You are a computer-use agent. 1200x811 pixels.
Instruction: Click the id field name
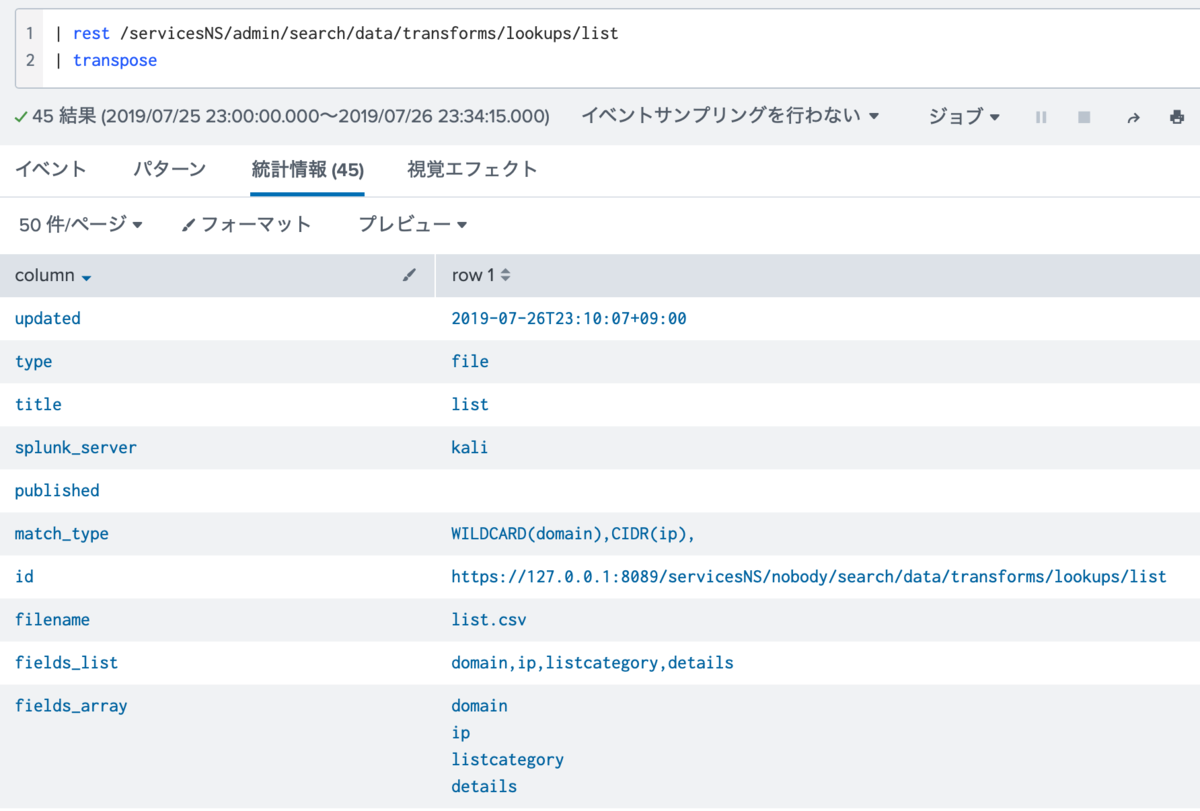[x=24, y=576]
